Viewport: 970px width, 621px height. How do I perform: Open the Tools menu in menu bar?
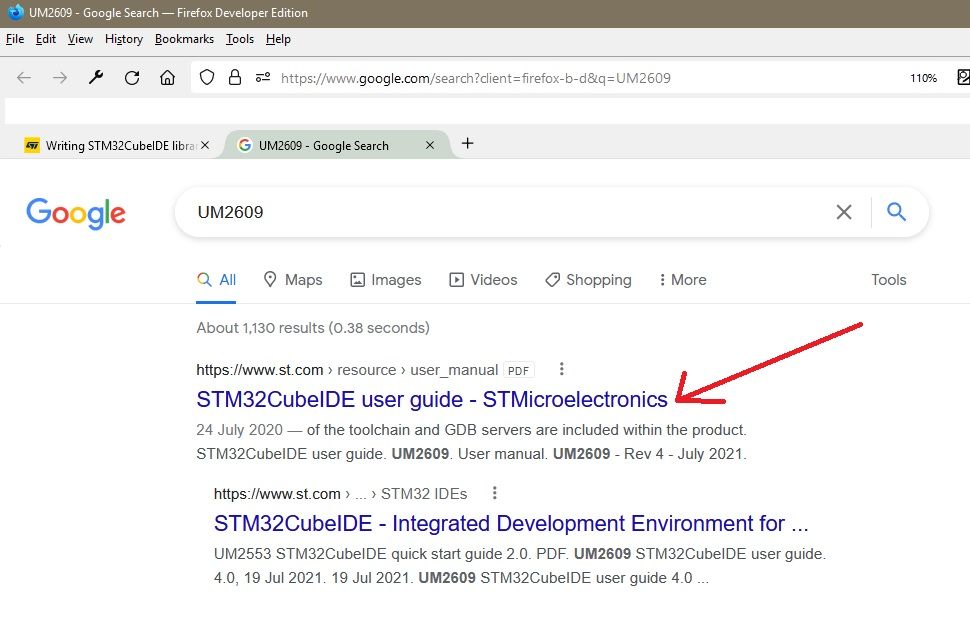point(240,39)
